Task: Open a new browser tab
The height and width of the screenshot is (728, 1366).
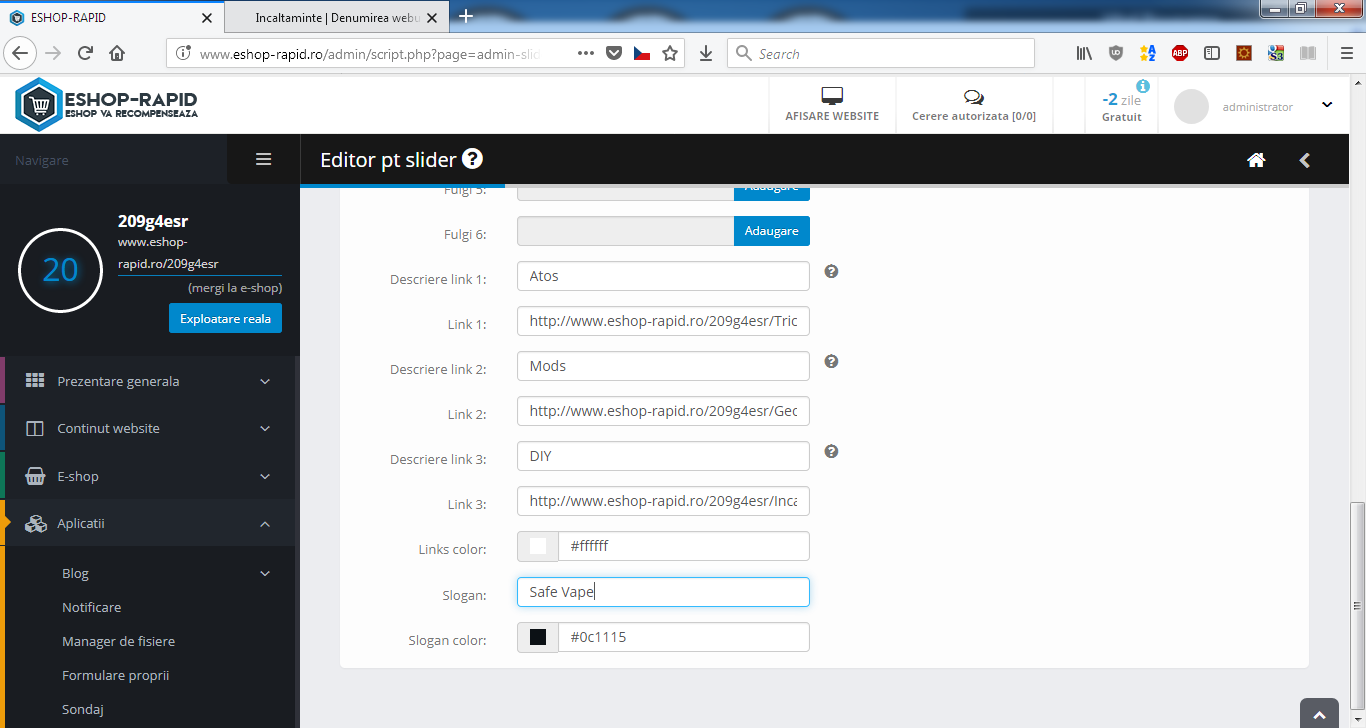Action: pos(466,16)
